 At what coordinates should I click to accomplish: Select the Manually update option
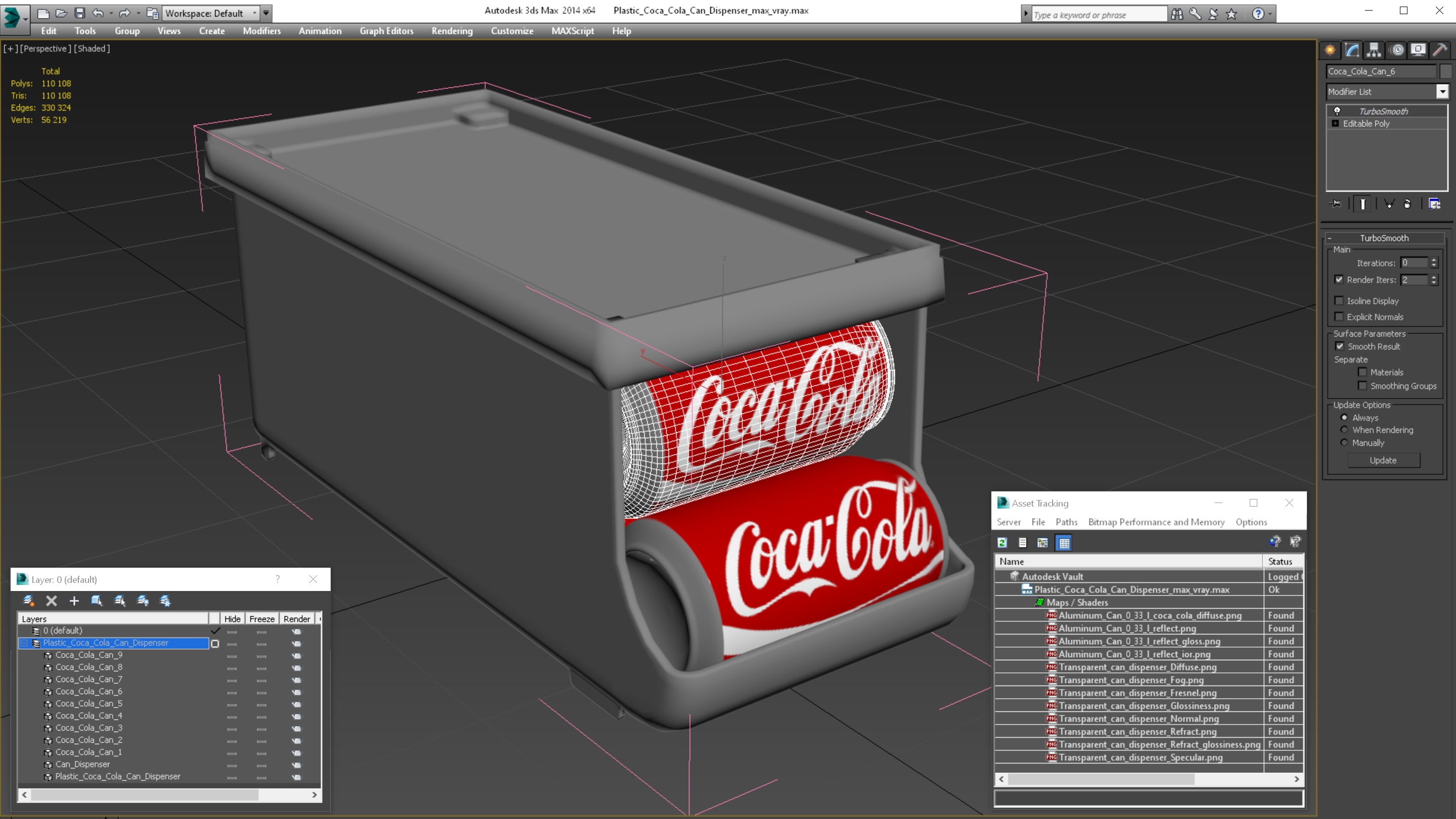(1344, 442)
